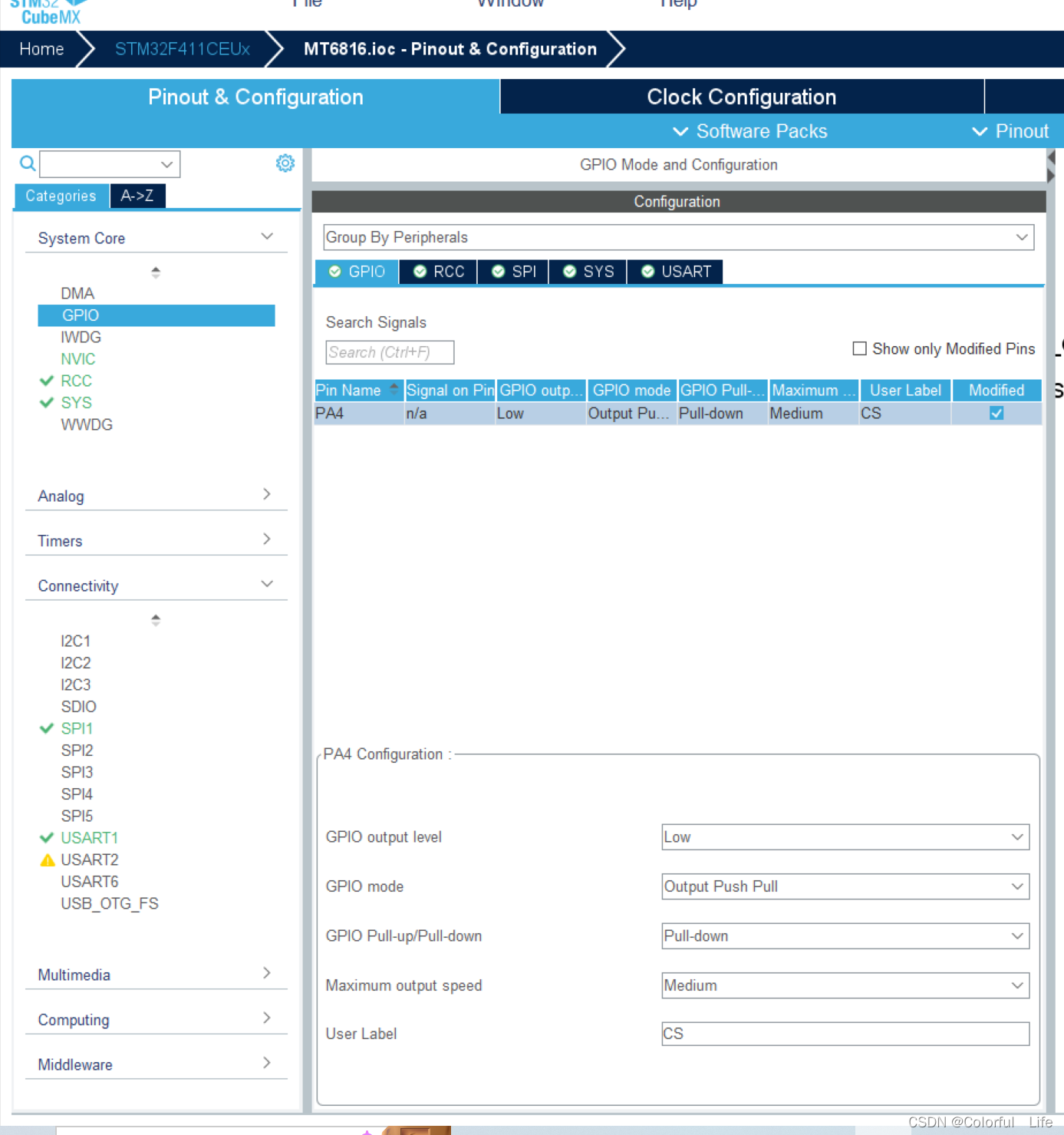Screen dimensions: 1064x1135
Task: Go to Home in the breadcrumb
Action: point(41,49)
